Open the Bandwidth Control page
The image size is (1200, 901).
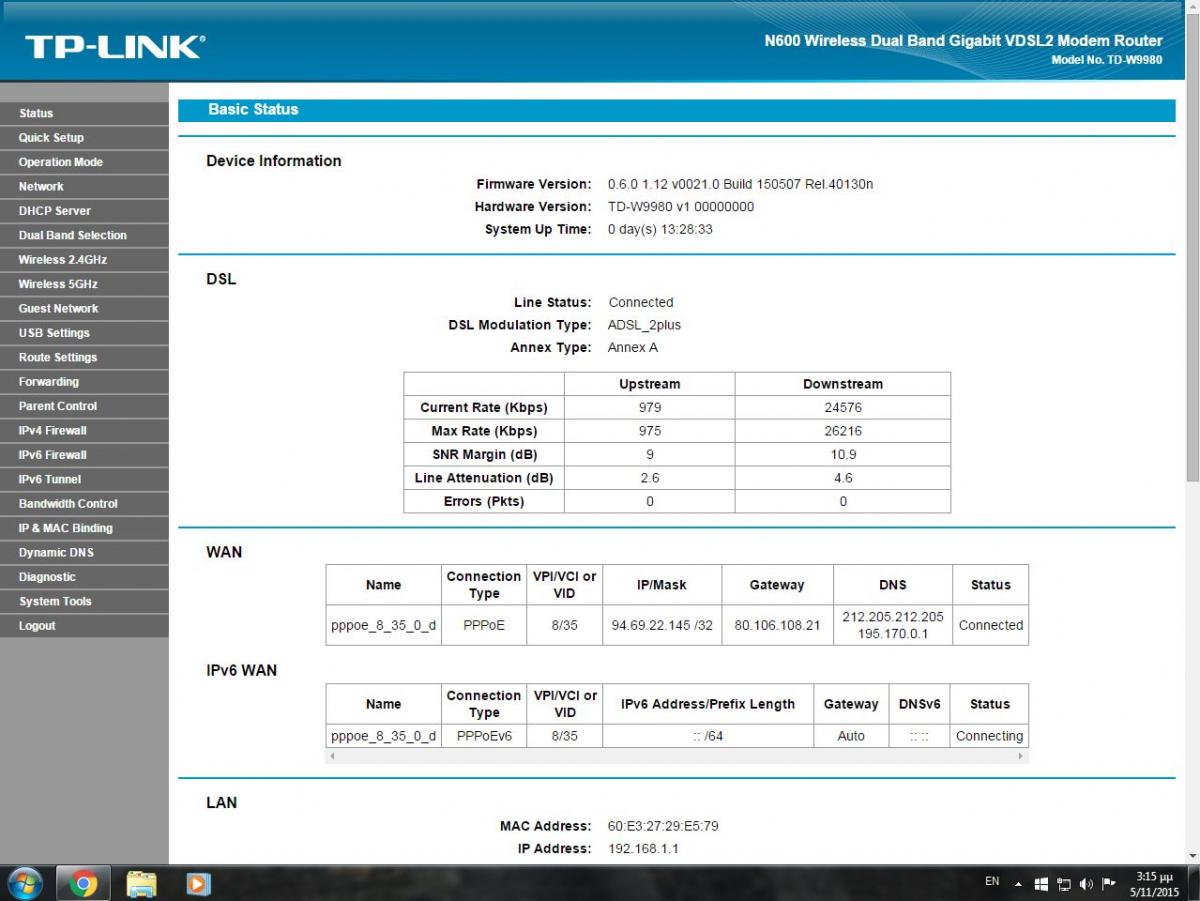click(x=68, y=504)
